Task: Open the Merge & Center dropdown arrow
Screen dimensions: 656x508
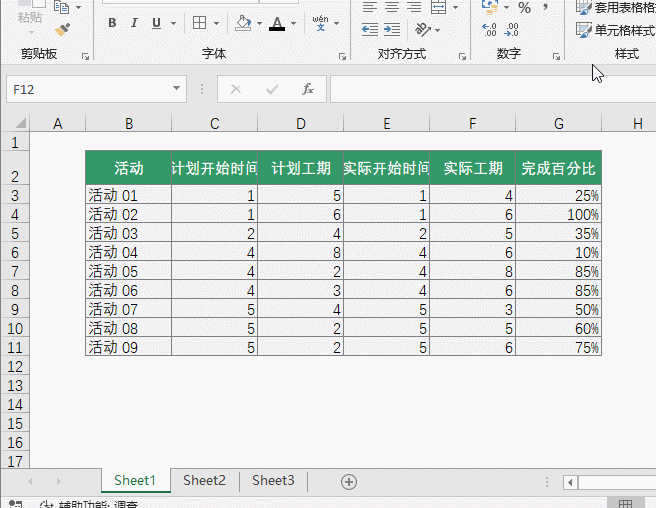Action: tap(455, 7)
